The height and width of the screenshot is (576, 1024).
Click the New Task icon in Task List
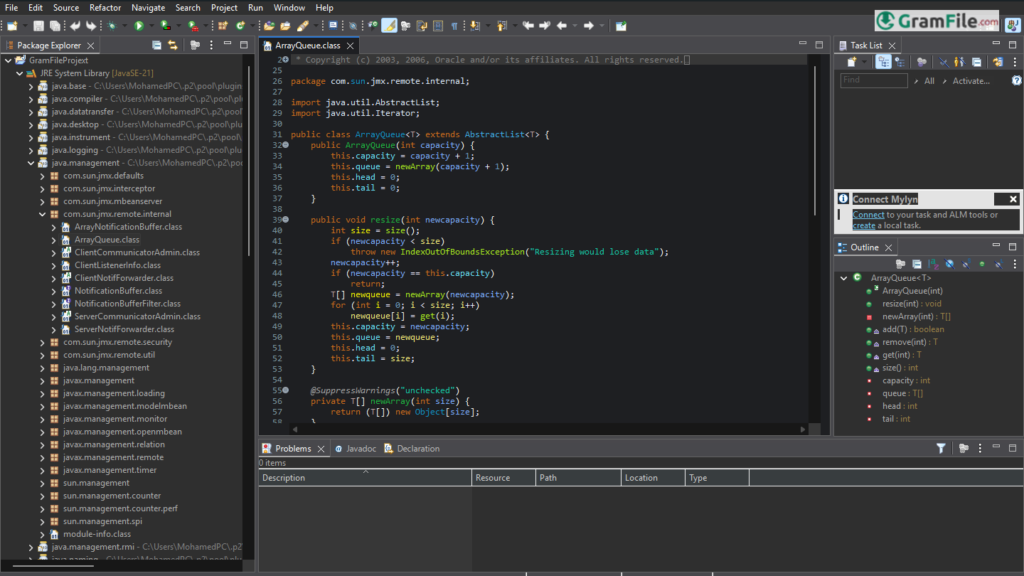(x=852, y=61)
